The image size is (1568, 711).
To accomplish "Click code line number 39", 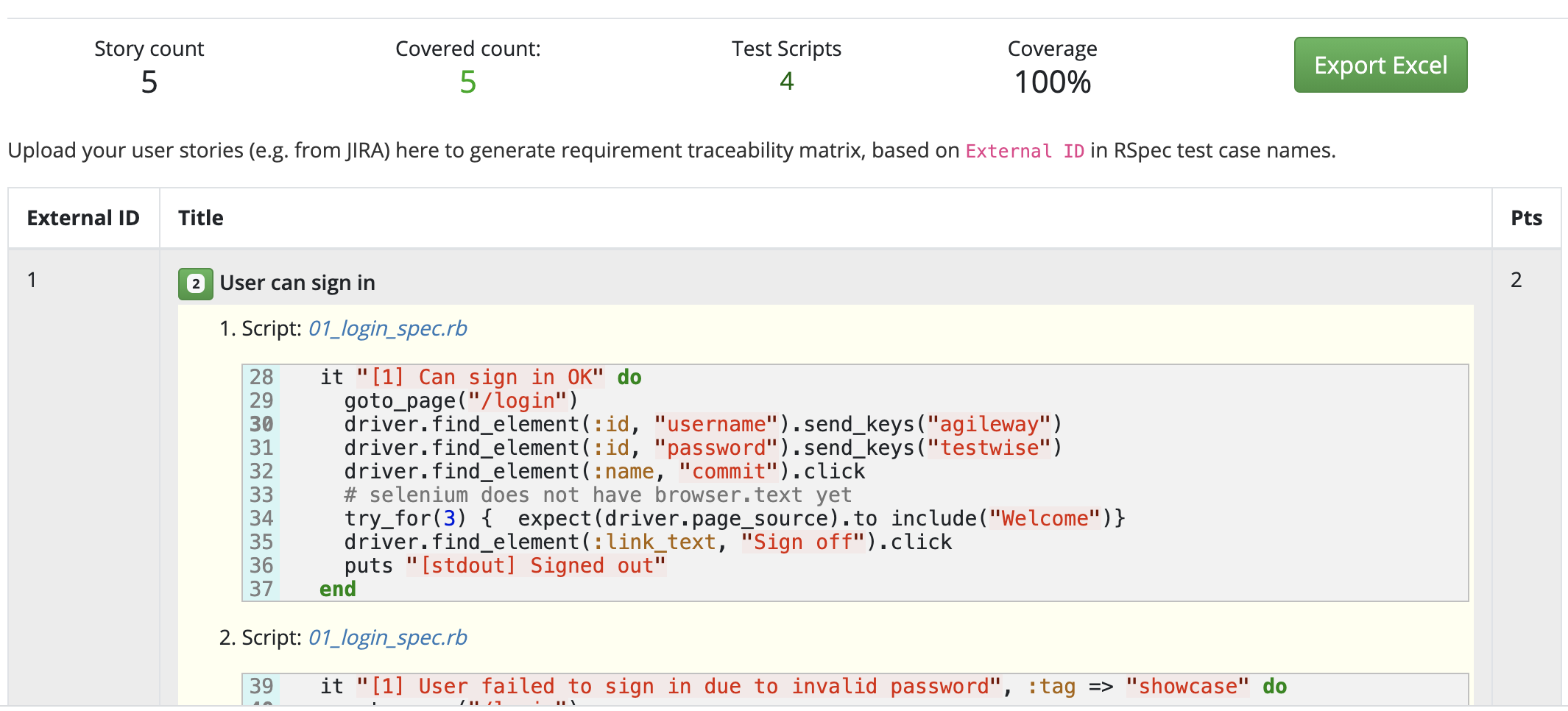I will point(261,686).
